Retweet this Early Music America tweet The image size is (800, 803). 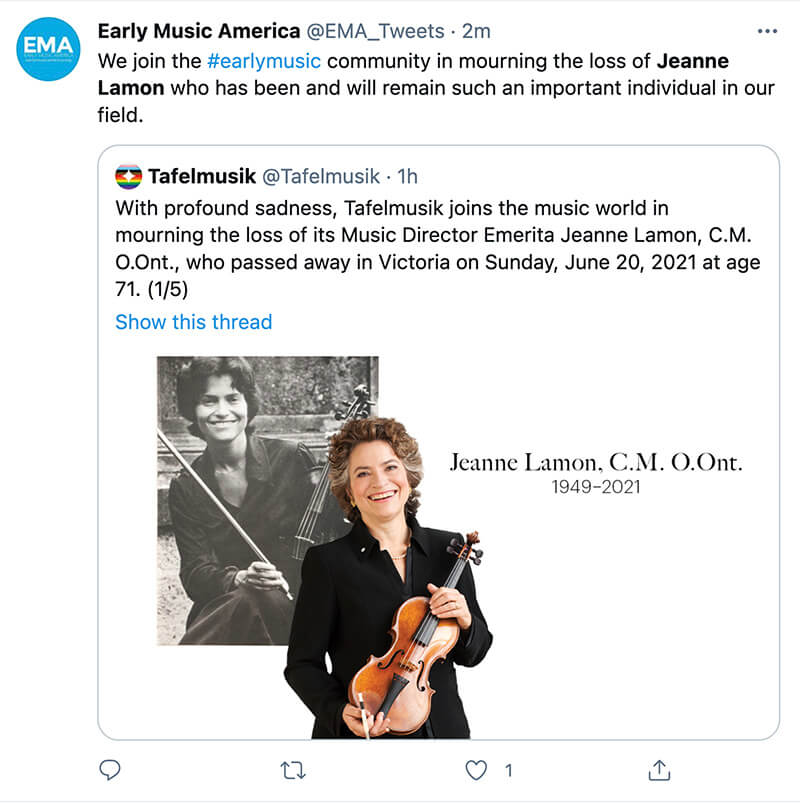pos(293,770)
